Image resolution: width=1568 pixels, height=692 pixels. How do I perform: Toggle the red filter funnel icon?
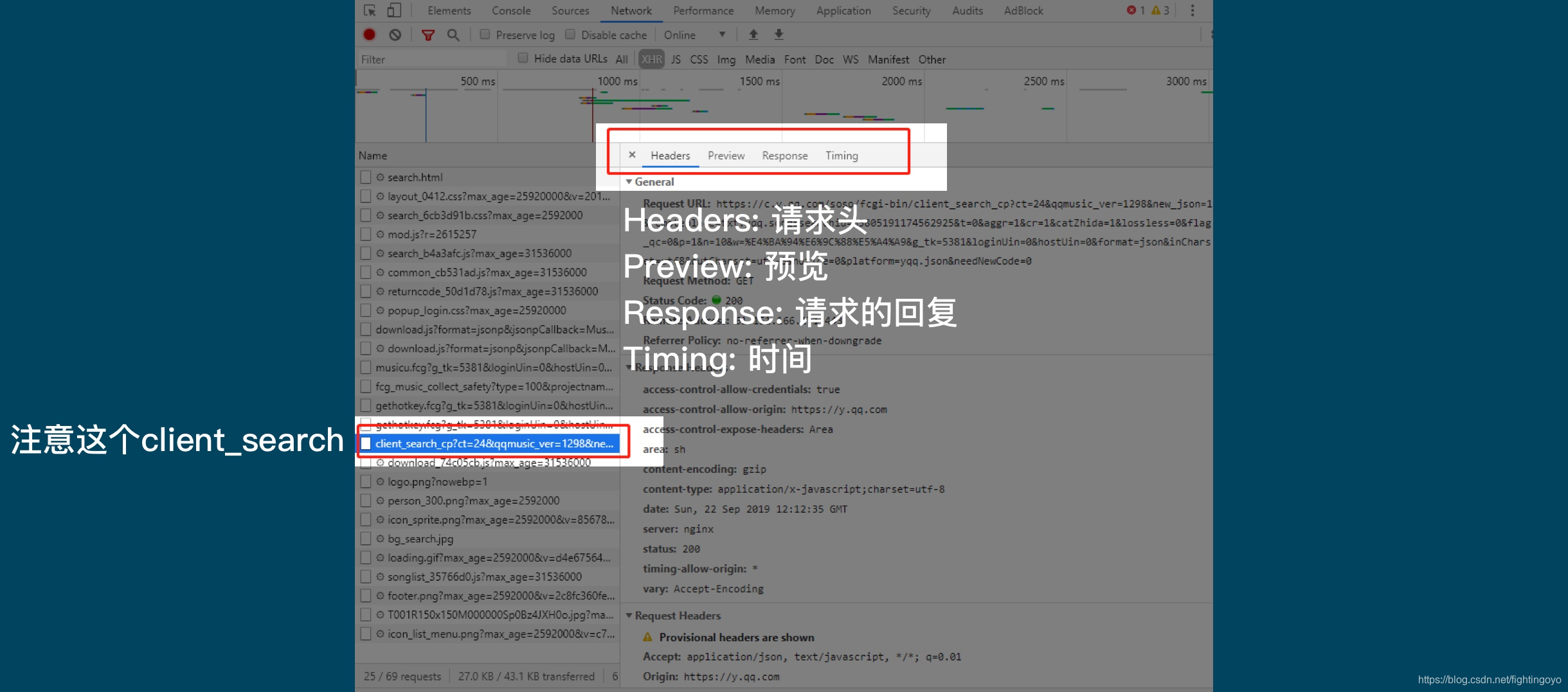click(x=428, y=35)
